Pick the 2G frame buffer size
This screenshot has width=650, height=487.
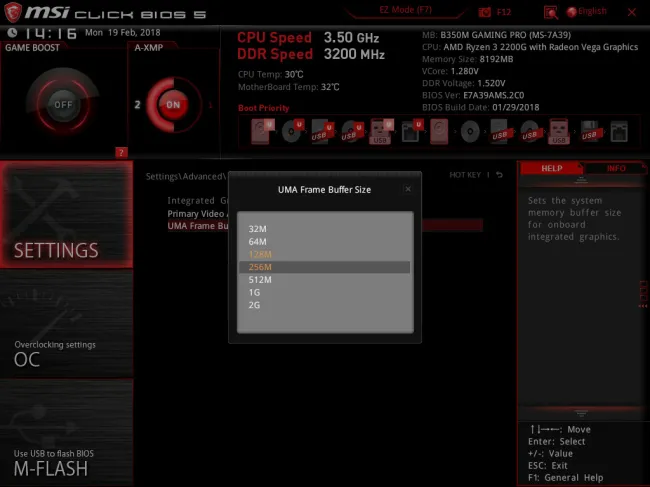(x=255, y=305)
